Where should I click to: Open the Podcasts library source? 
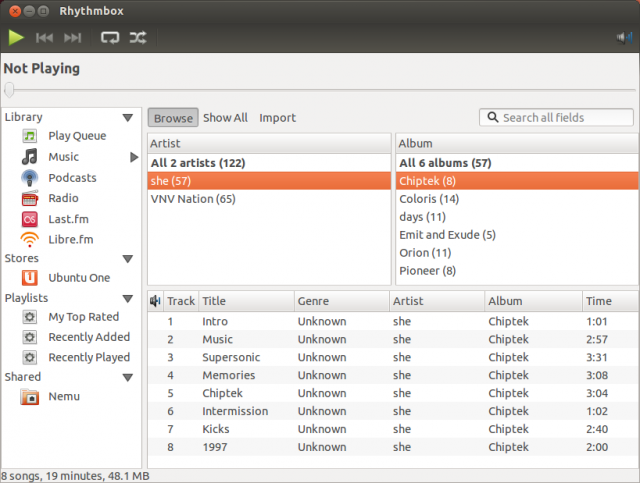72,178
